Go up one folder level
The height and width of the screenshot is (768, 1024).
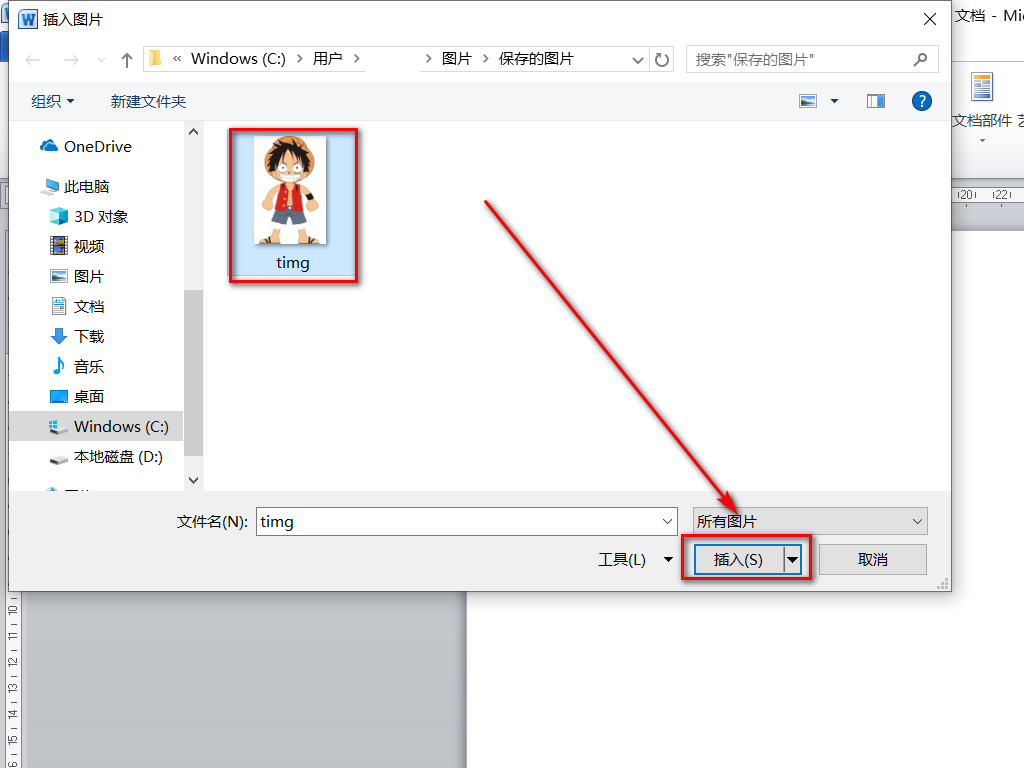point(127,60)
